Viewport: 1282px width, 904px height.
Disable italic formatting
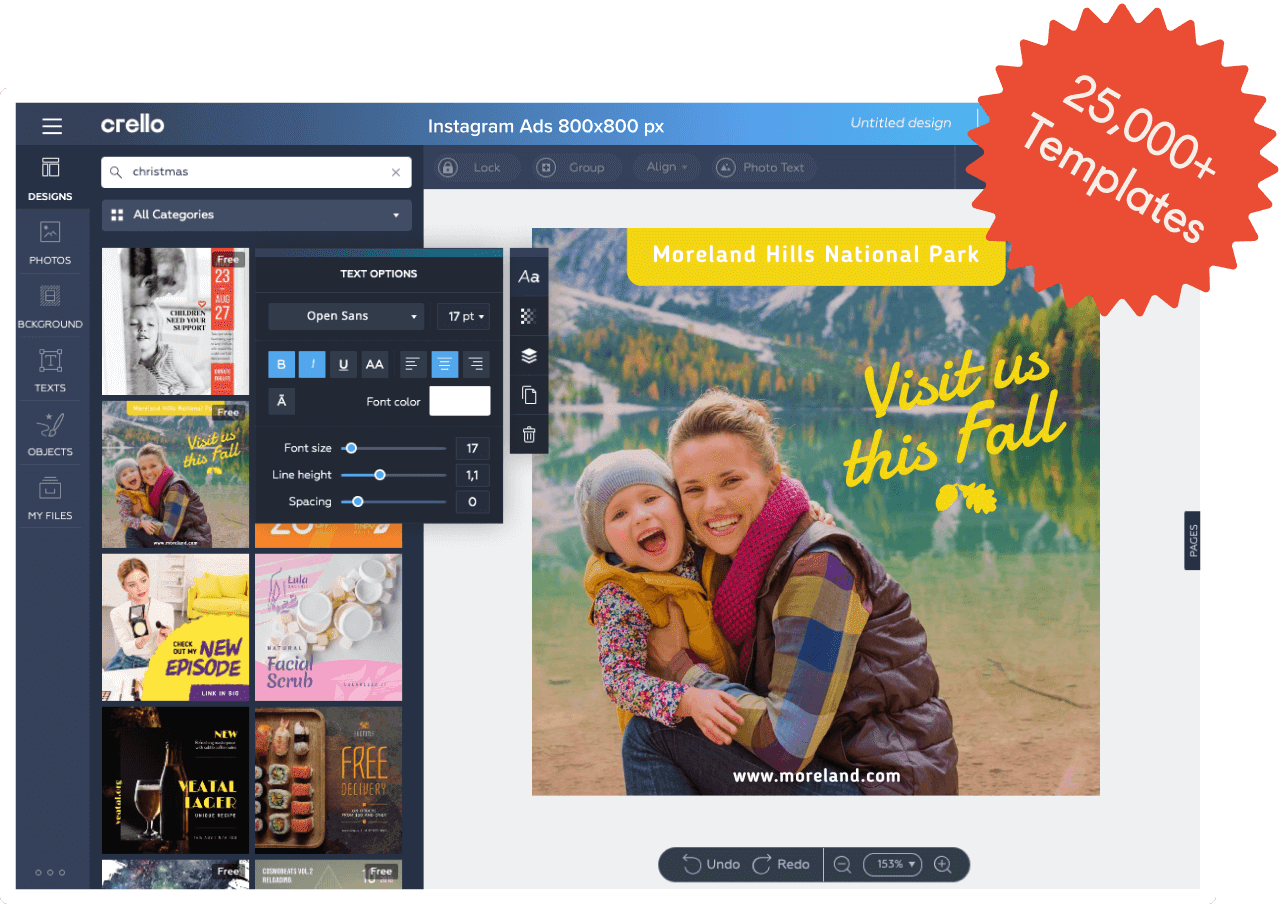312,364
